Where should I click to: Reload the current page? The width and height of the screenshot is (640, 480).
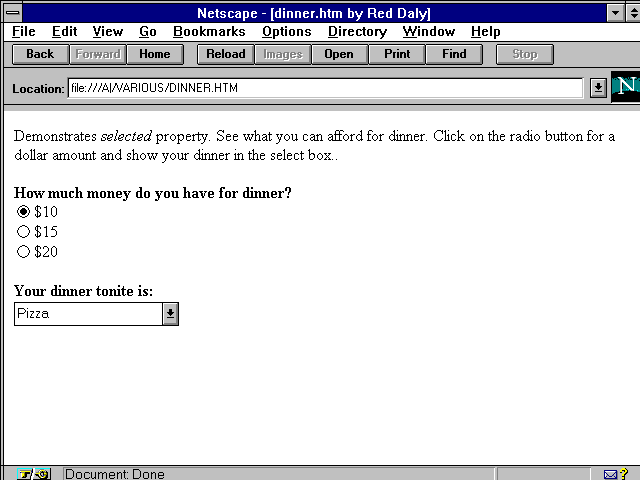[x=225, y=54]
